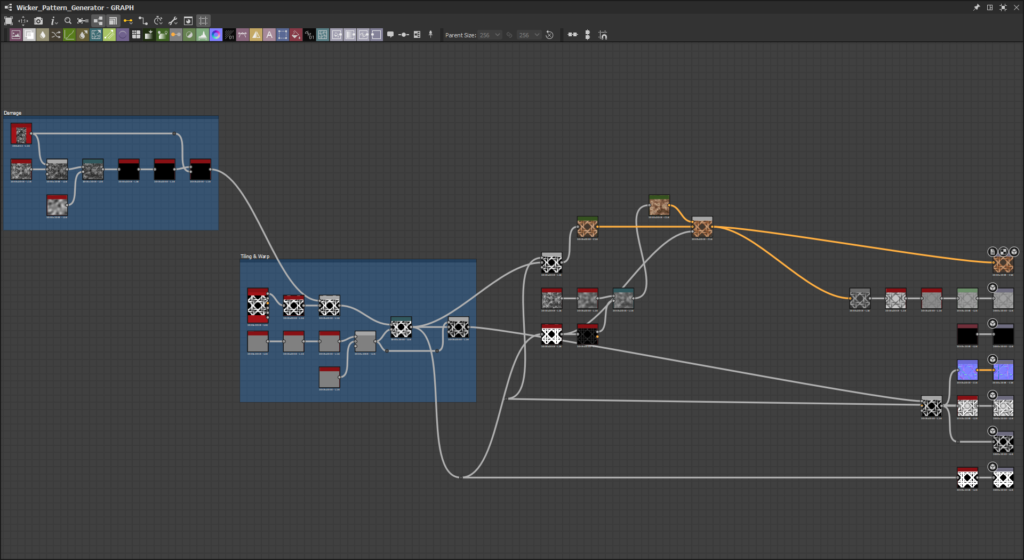1024x560 pixels.
Task: Toggle the pin panel icon at top right
Action: pos(976,6)
